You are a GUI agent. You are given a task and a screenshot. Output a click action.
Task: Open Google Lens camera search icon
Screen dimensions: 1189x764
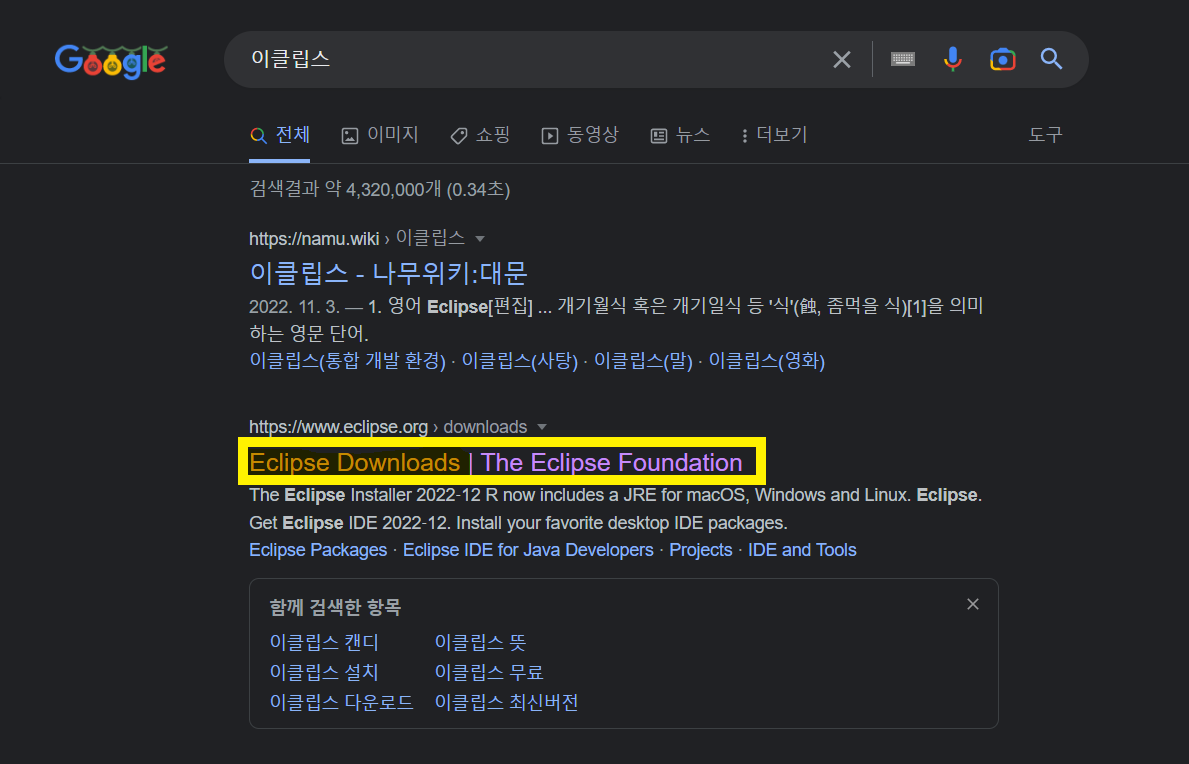1002,59
